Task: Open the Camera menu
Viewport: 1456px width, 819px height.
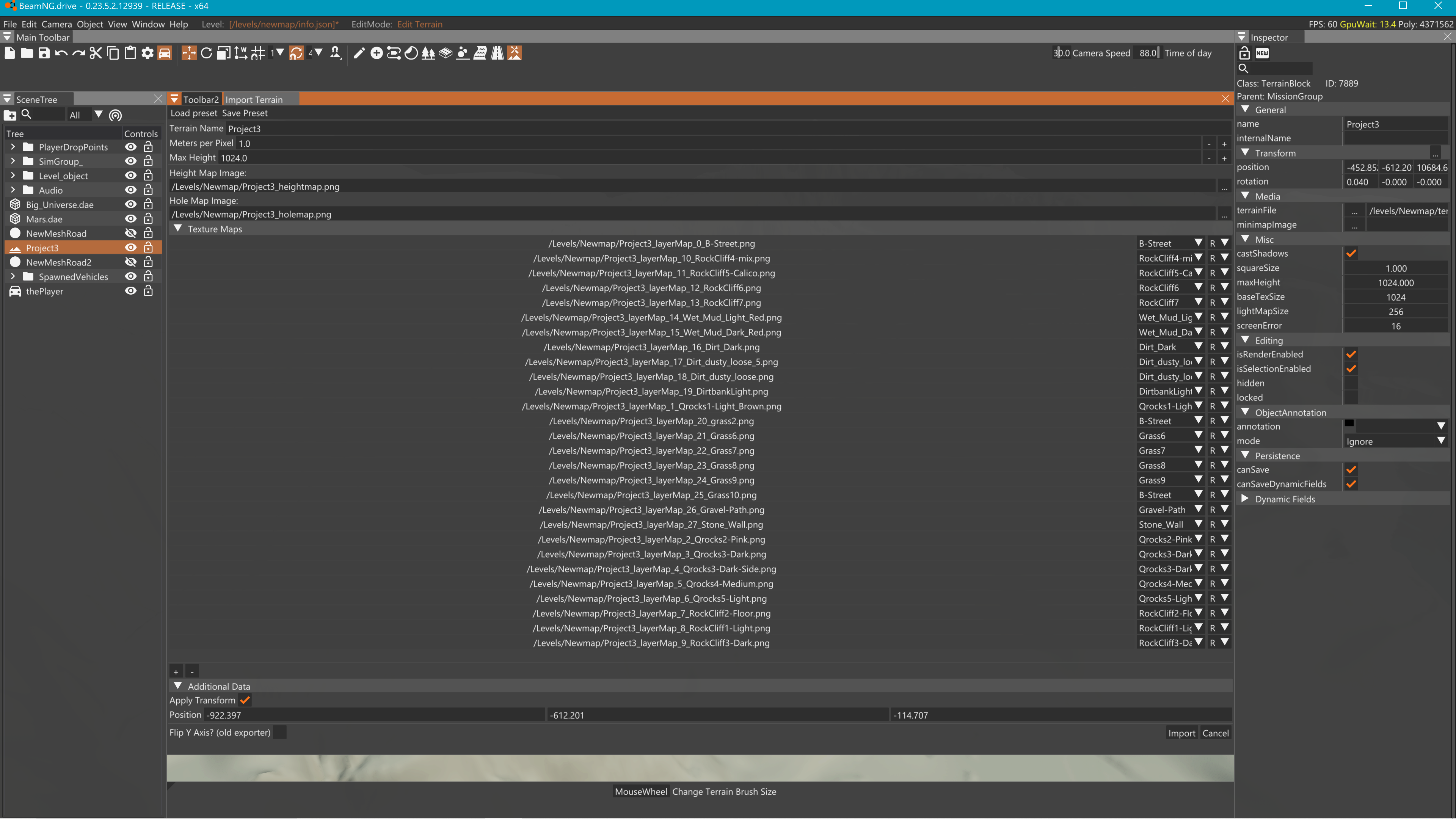Action: [56, 24]
